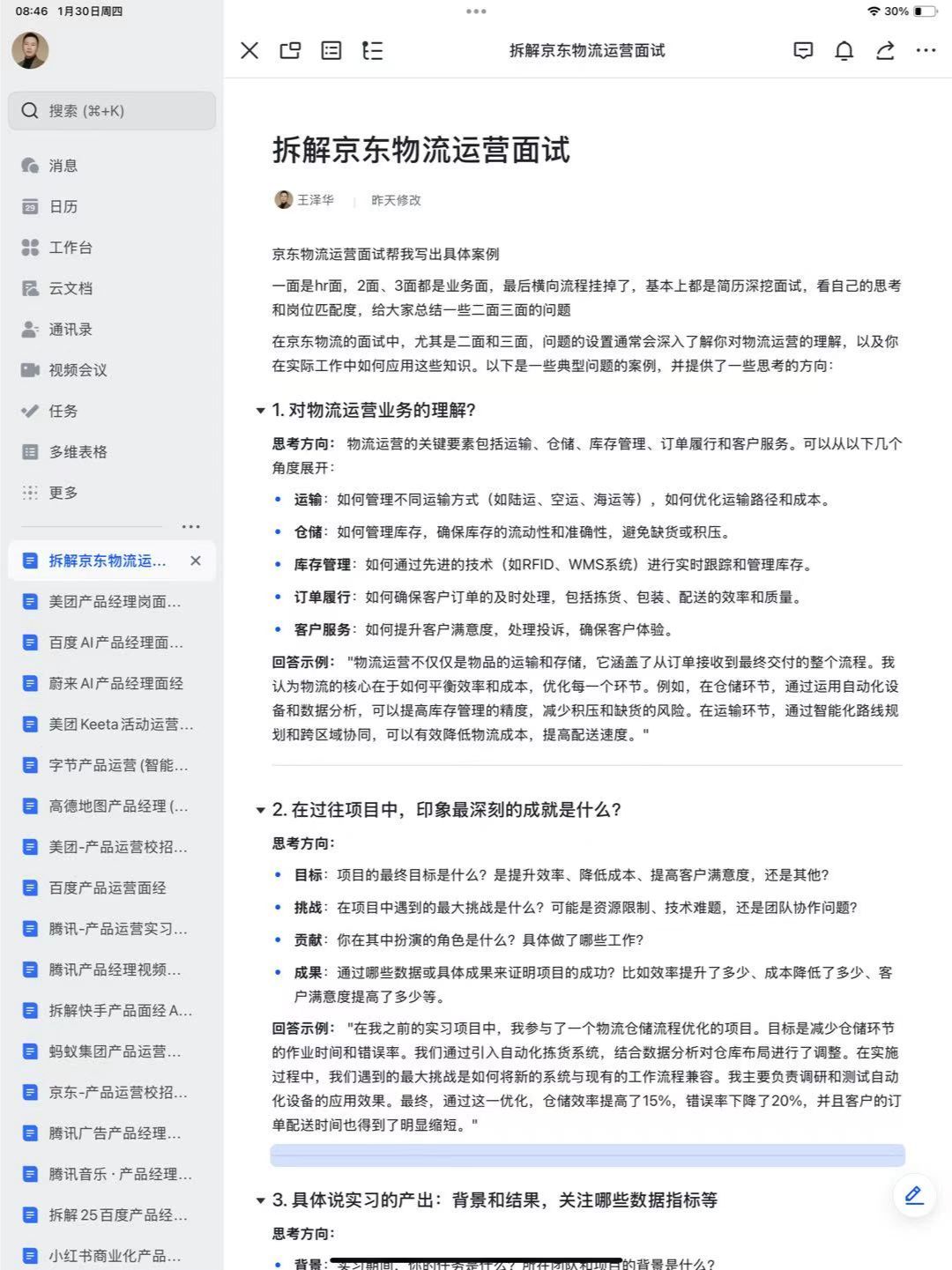The width and height of the screenshot is (952, 1270).
Task: Click the 贡献 bullet in section 2
Action: [469, 940]
